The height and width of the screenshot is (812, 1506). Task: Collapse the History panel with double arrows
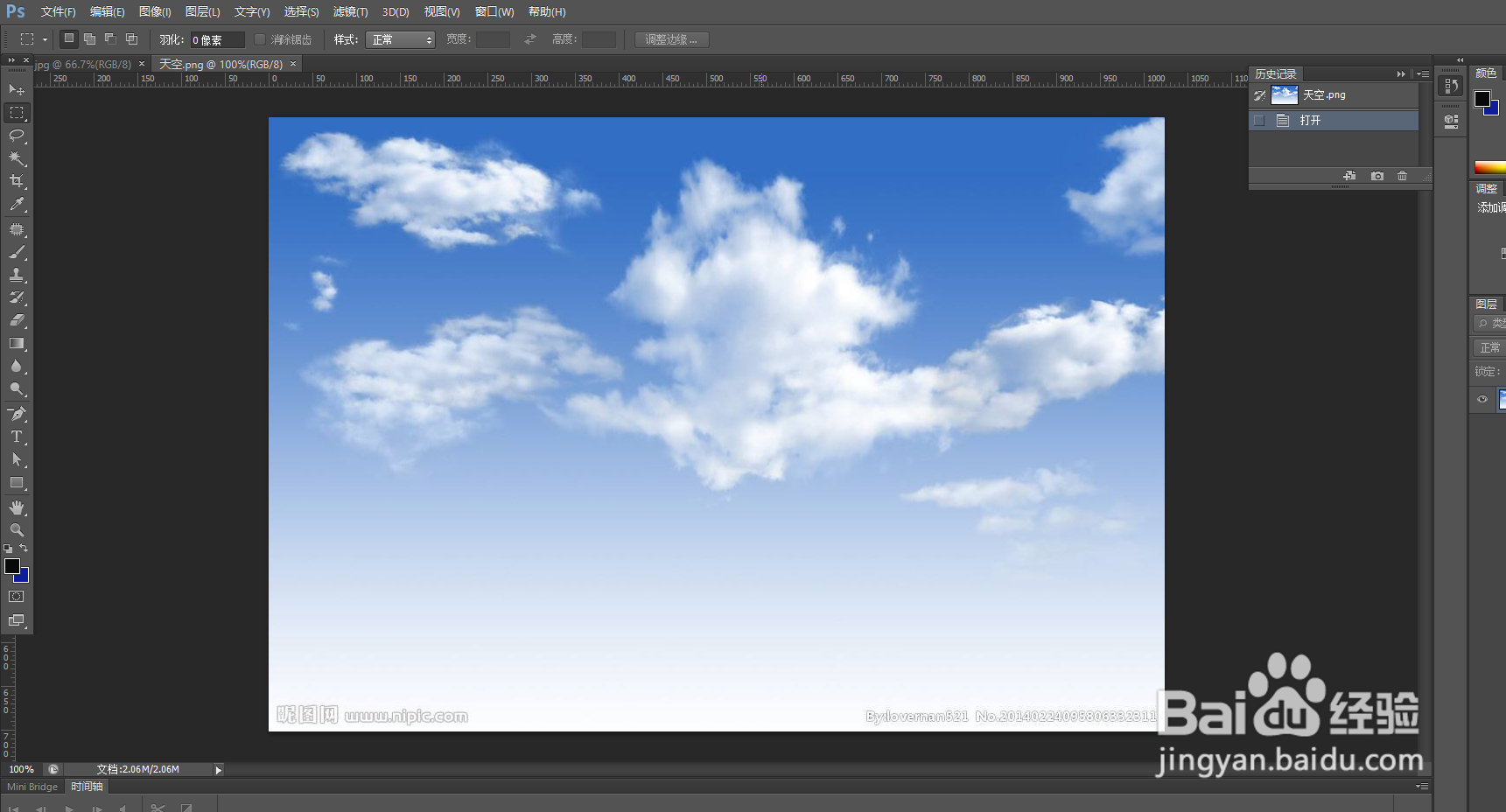pos(1401,74)
